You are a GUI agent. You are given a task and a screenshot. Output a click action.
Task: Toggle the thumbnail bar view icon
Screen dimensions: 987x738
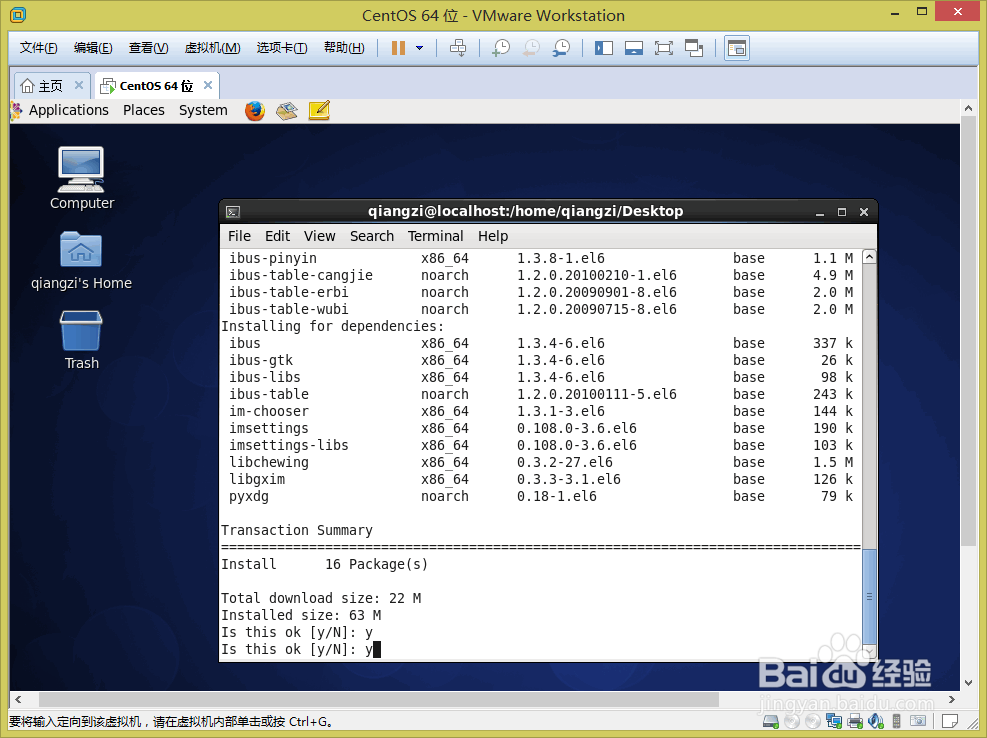pos(634,48)
